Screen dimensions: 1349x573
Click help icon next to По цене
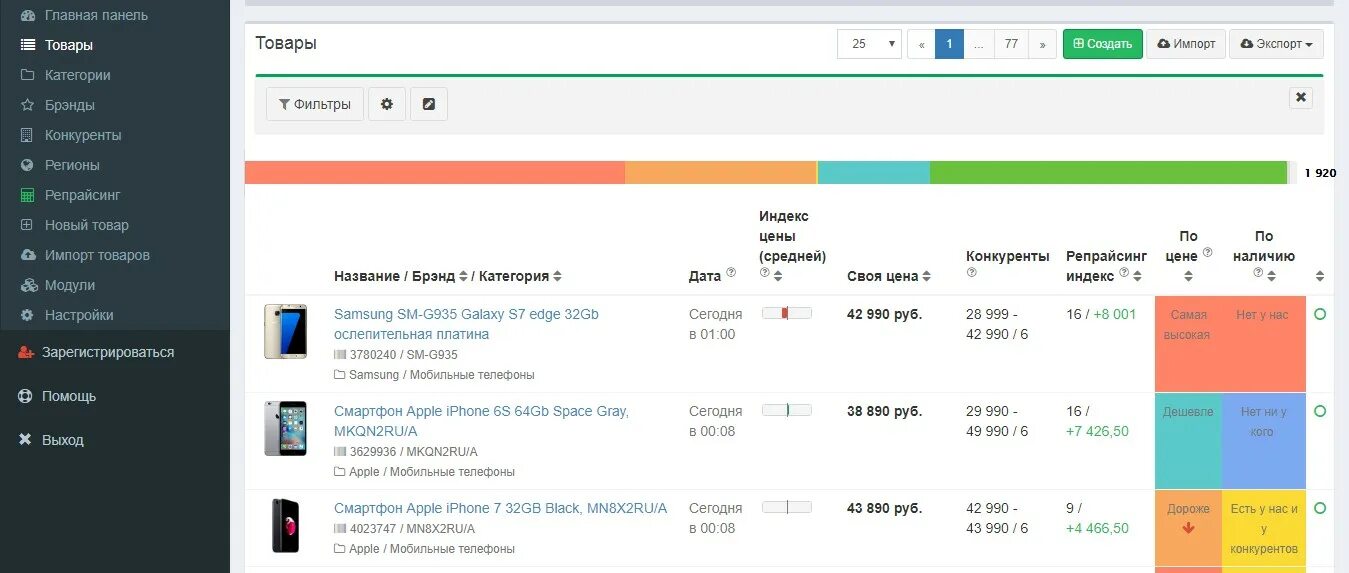(1207, 252)
